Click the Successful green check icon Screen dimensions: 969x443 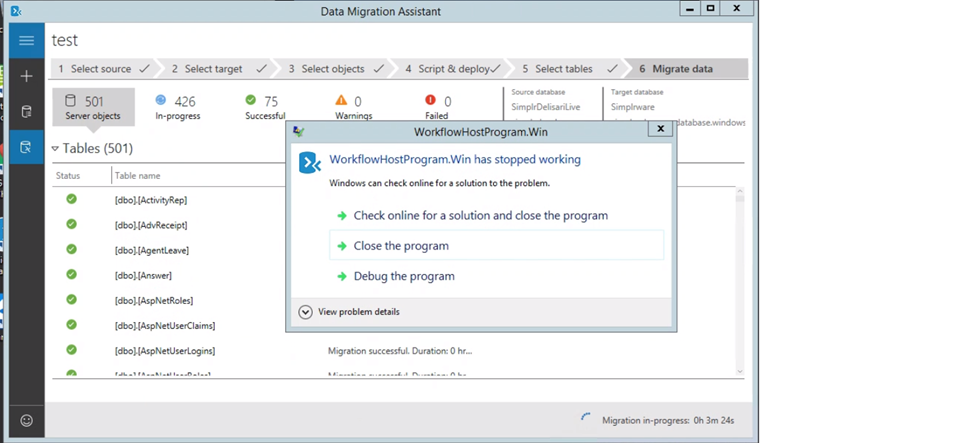250,100
